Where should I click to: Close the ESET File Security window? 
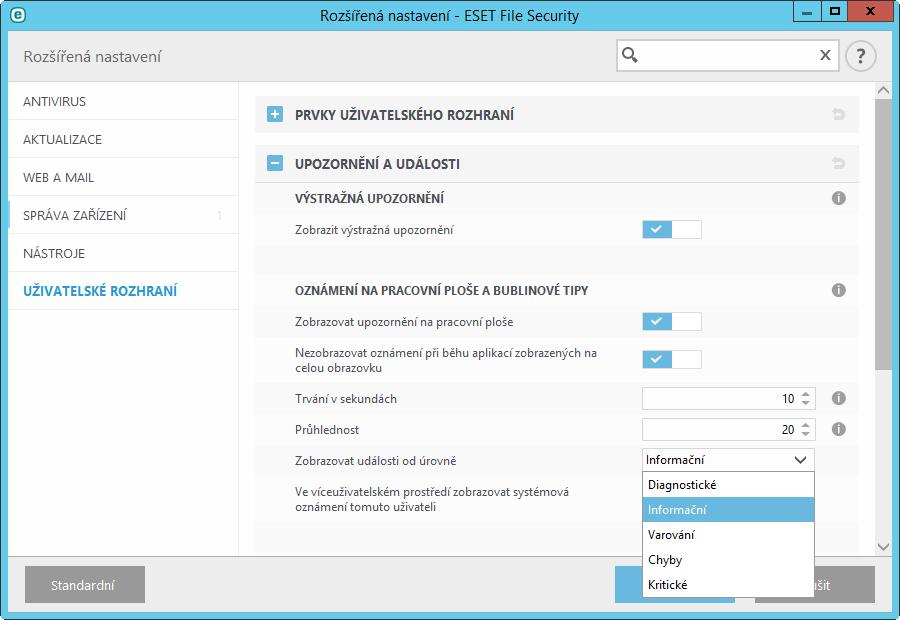tap(870, 11)
